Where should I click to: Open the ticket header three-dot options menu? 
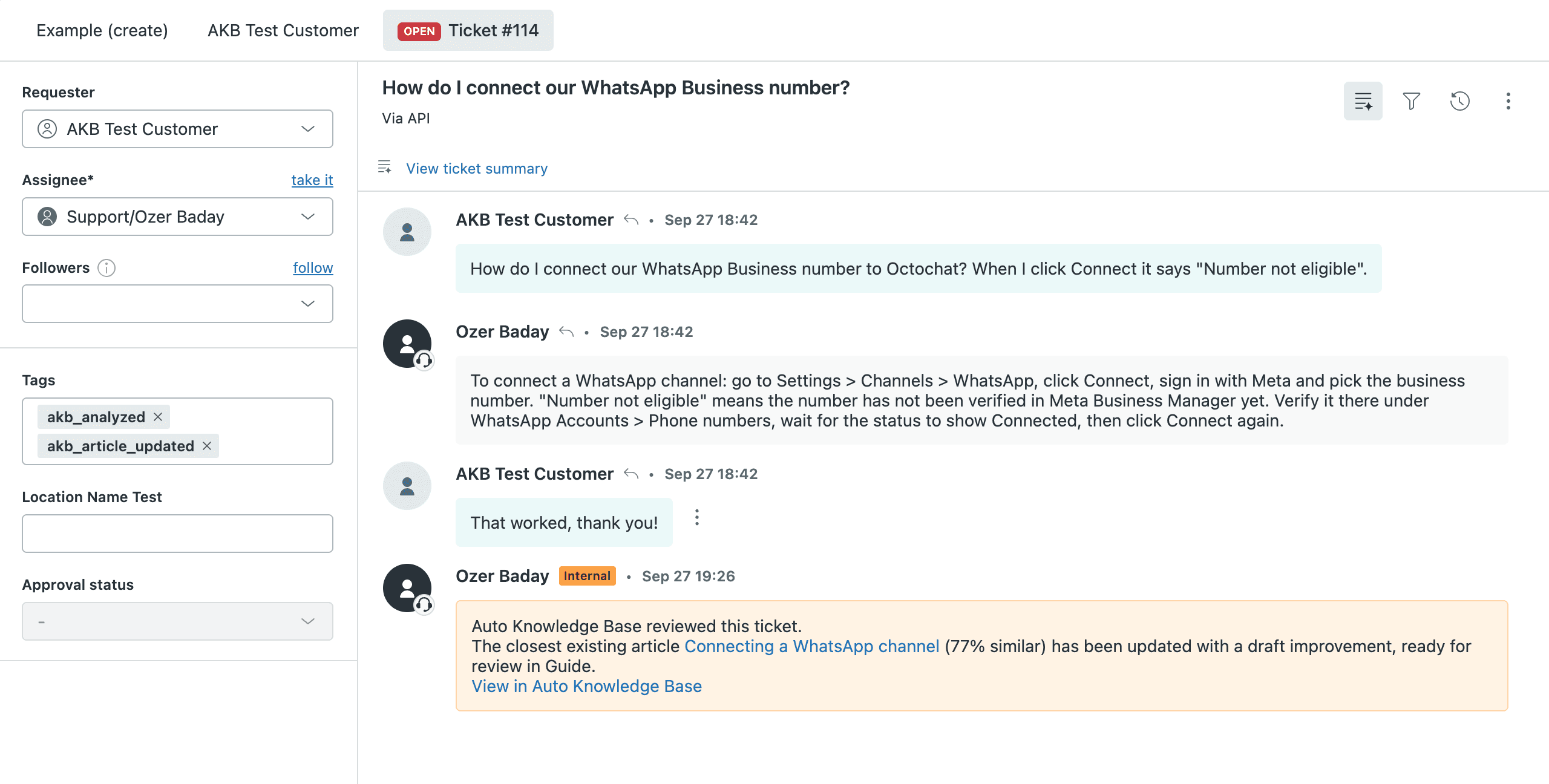(x=1508, y=101)
